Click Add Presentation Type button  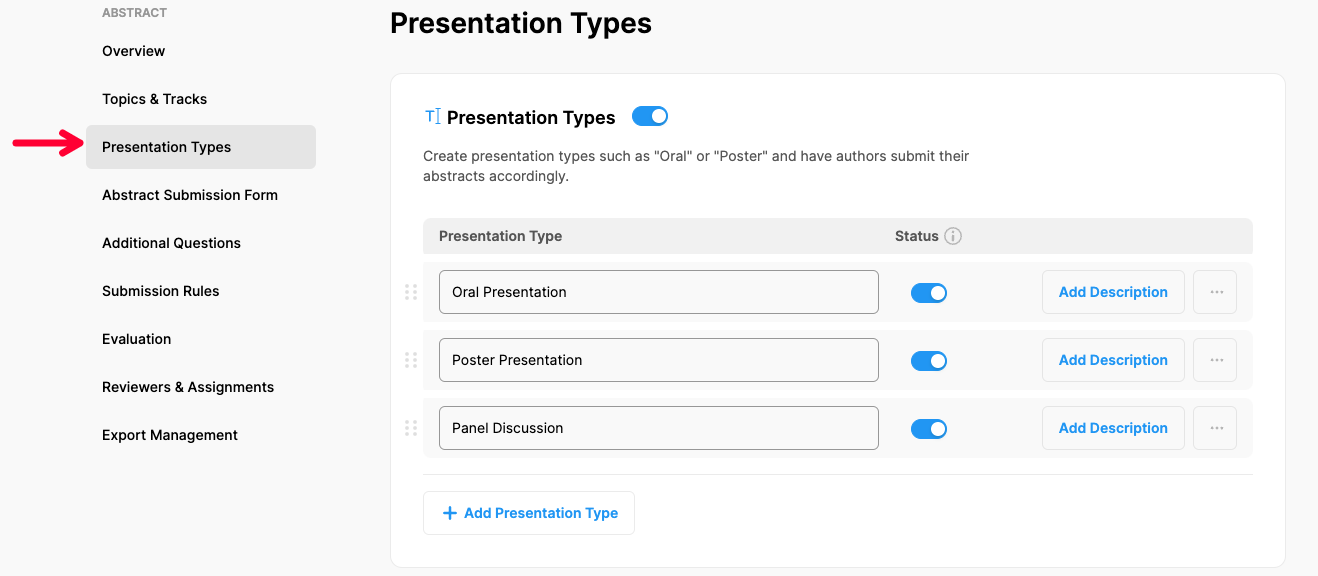(529, 513)
